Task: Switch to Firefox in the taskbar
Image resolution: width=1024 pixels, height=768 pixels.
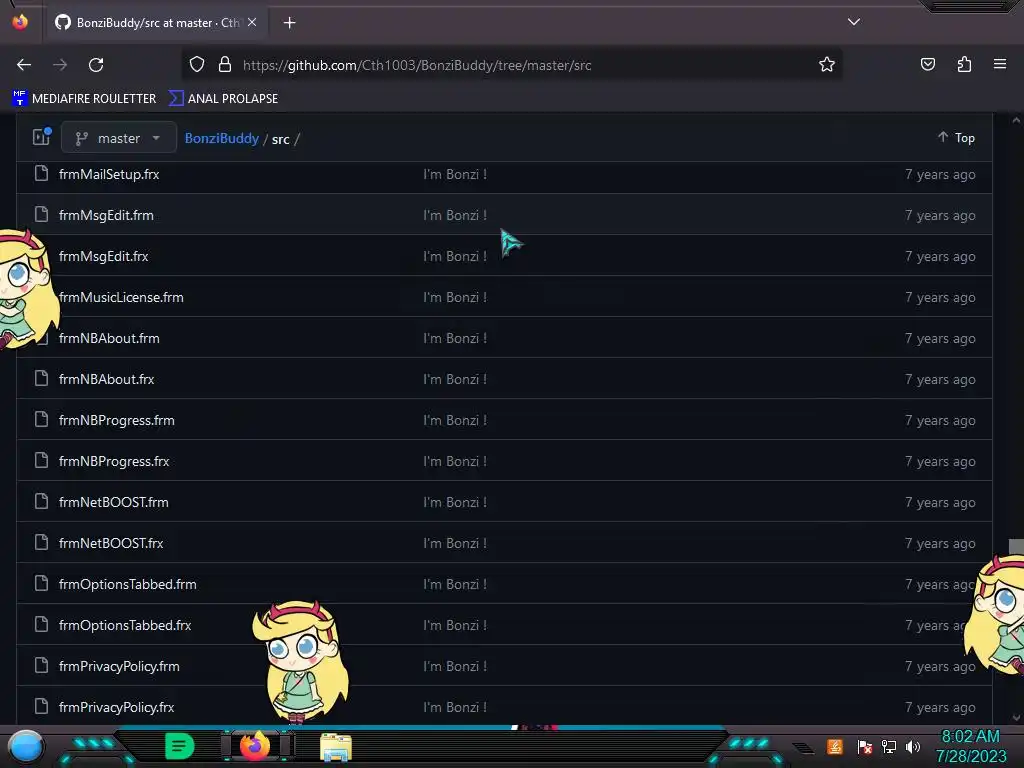Action: 255,746
